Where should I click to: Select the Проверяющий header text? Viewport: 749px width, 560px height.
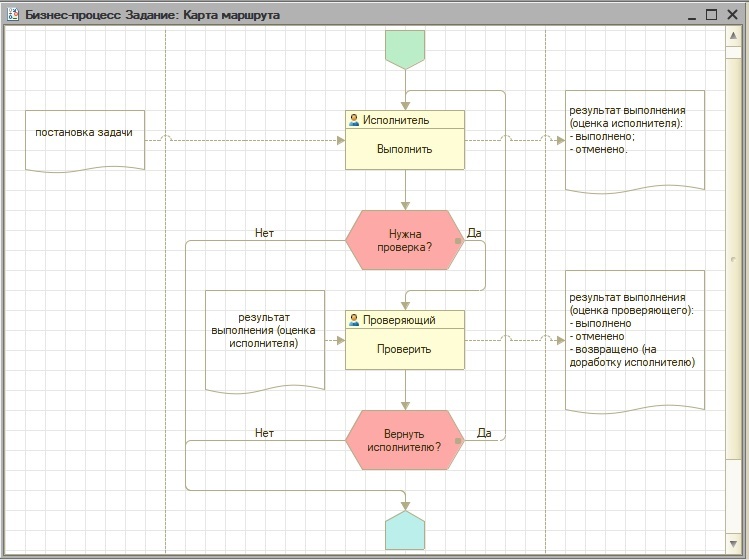pyautogui.click(x=399, y=320)
